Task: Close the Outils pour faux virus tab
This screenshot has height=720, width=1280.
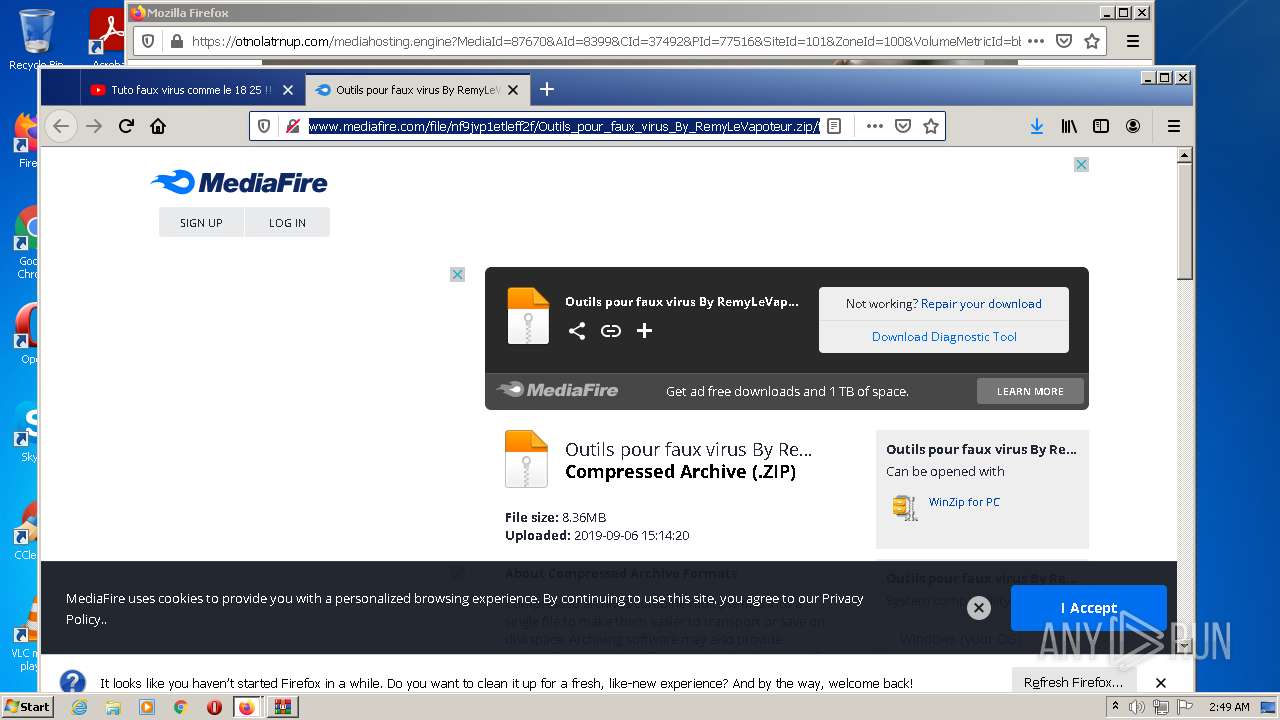Action: pyautogui.click(x=513, y=90)
